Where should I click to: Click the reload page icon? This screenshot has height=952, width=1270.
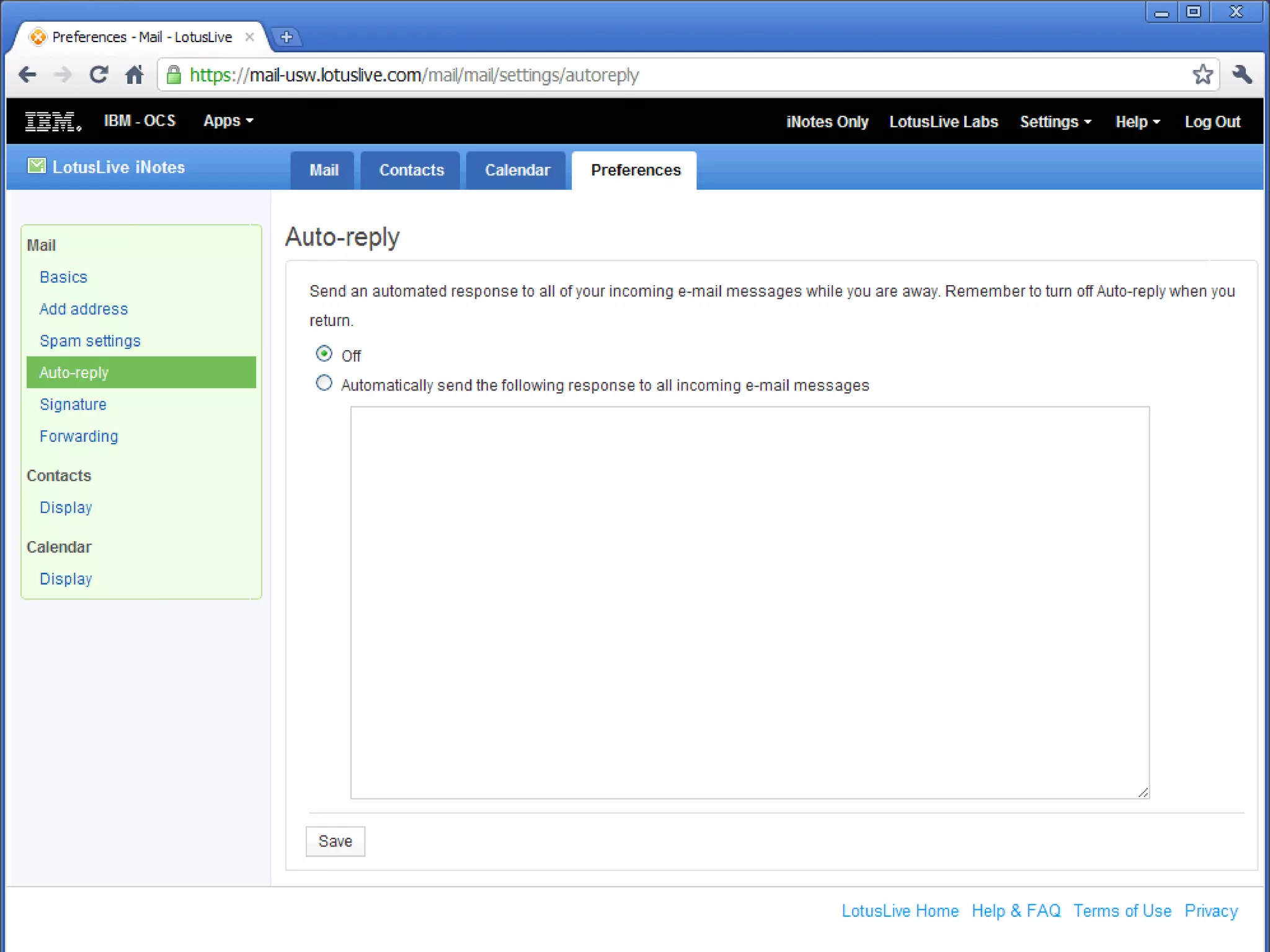[99, 75]
